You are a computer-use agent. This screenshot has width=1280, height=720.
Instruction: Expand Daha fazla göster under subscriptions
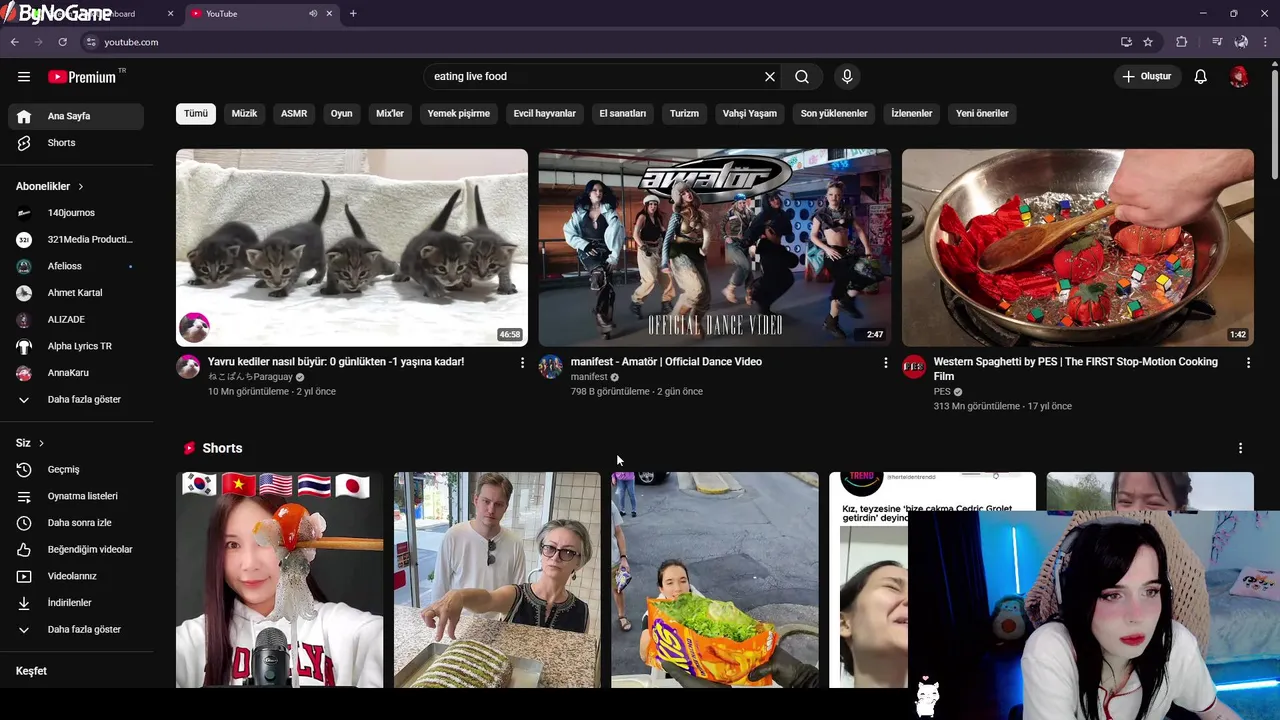pos(76,400)
